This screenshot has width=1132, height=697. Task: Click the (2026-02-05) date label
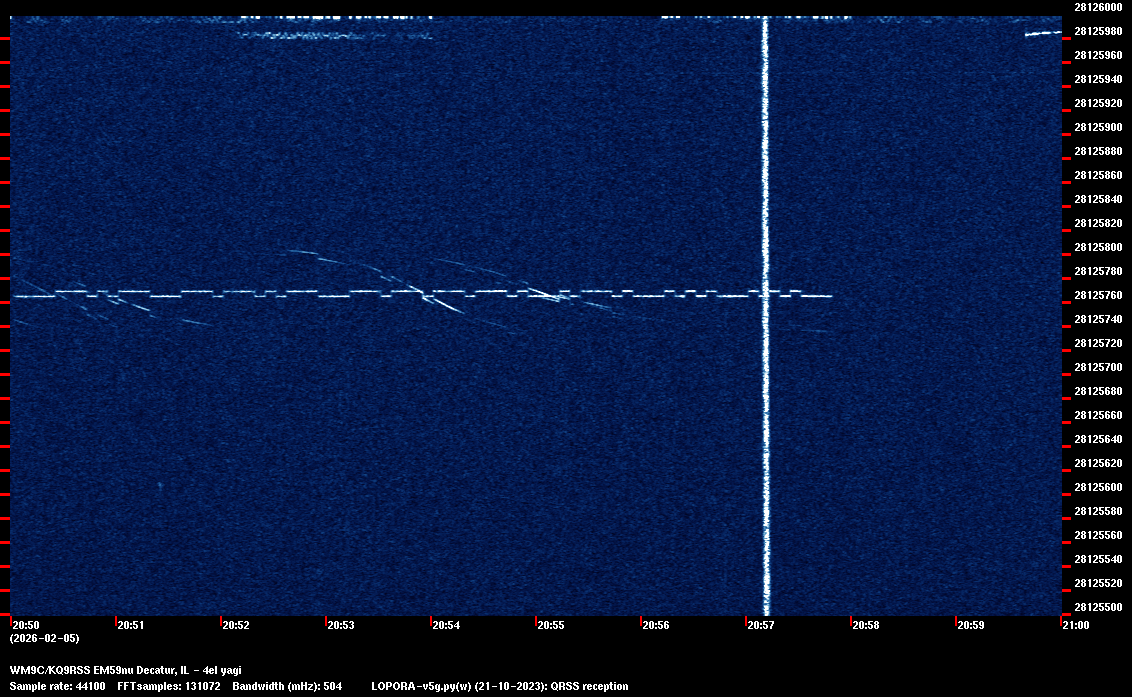(x=44, y=638)
